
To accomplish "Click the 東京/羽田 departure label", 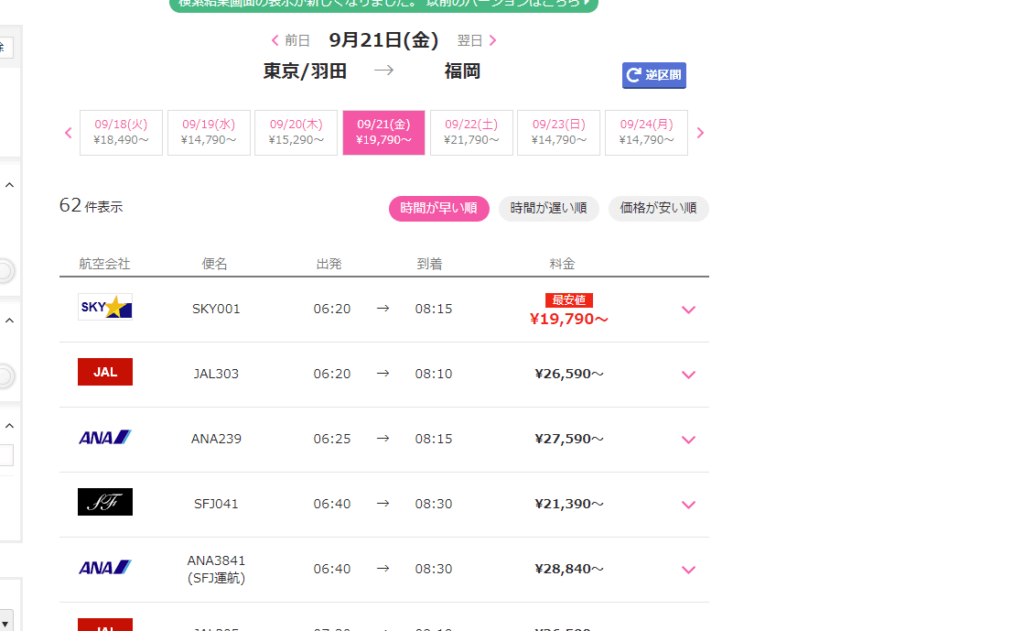I will coord(304,71).
